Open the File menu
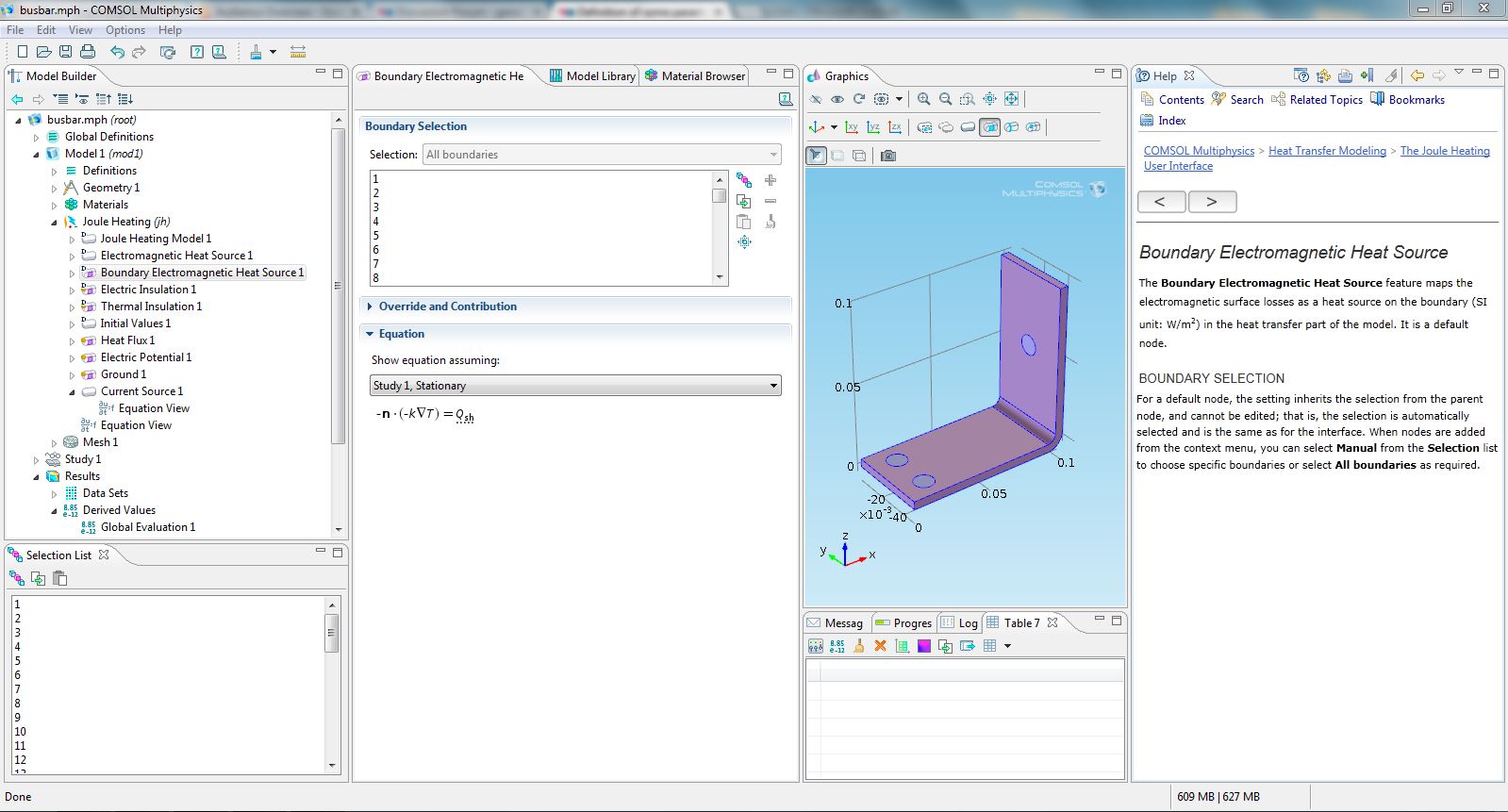Image resolution: width=1508 pixels, height=812 pixels. click(x=15, y=30)
